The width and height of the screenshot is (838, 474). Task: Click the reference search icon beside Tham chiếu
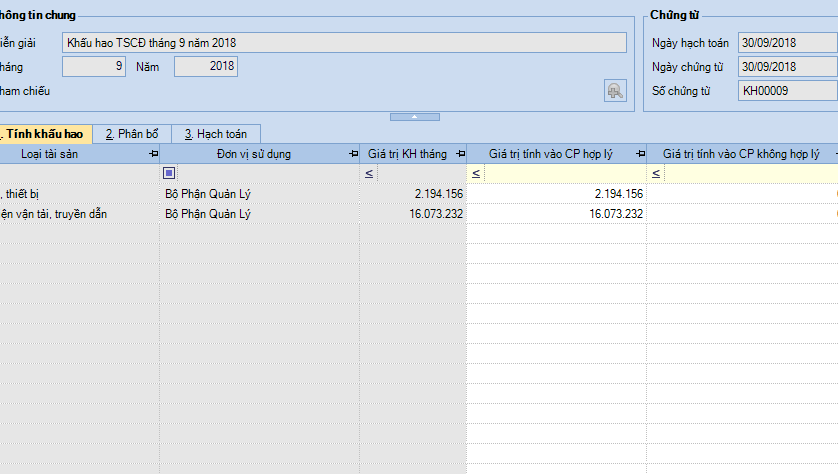[x=615, y=91]
